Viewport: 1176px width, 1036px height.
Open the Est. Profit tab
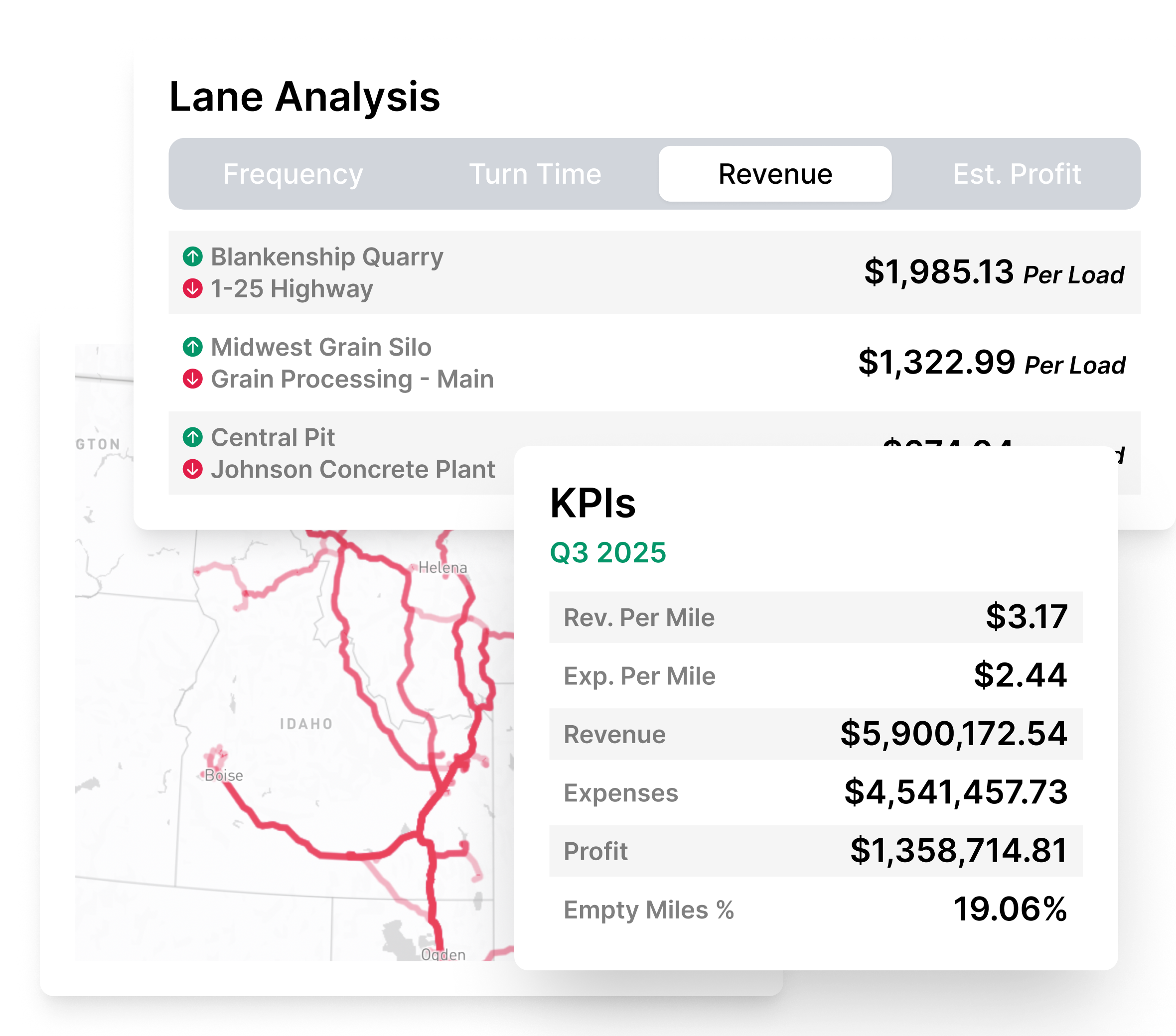tap(1016, 174)
